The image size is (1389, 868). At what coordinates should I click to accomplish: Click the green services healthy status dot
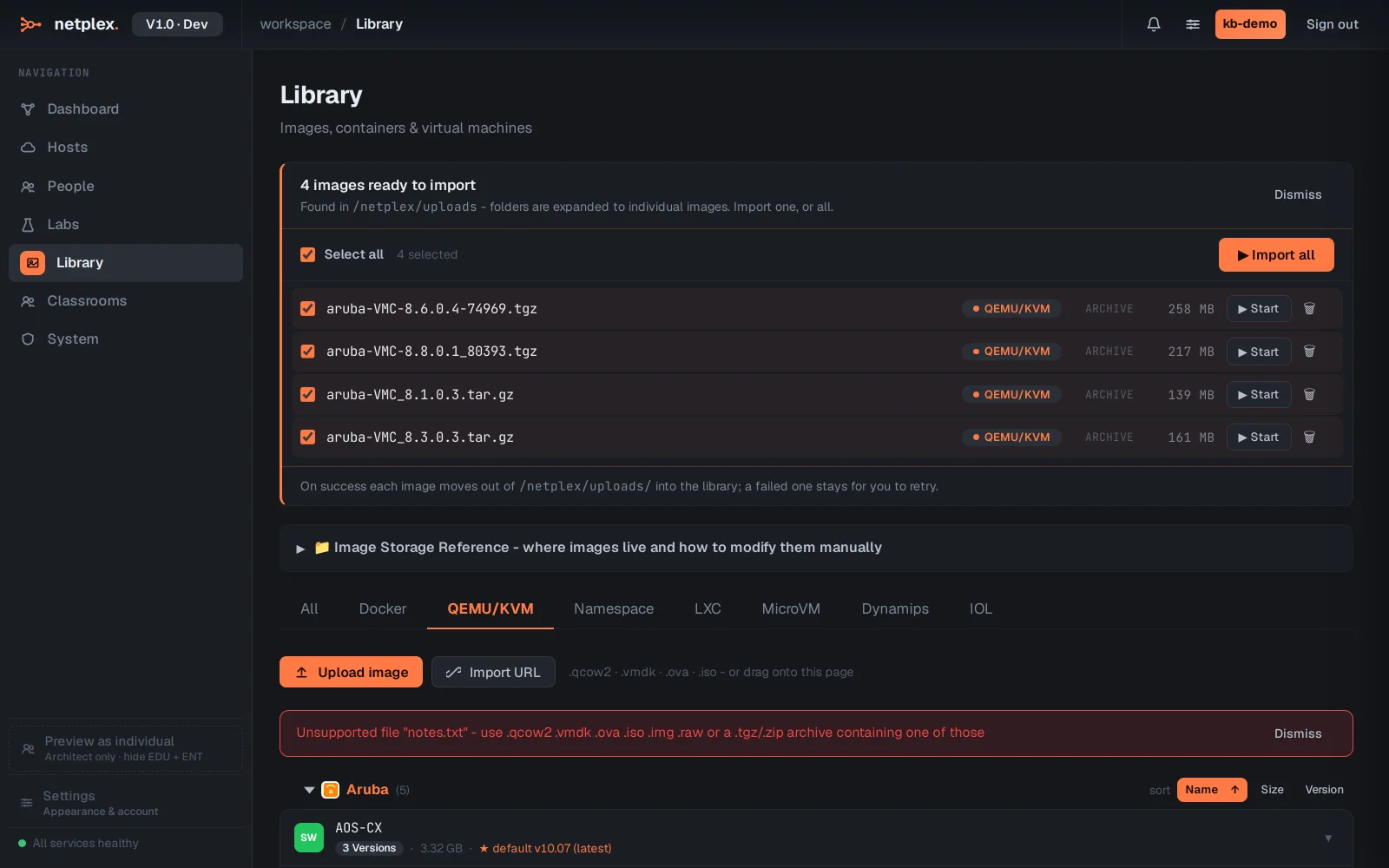point(23,844)
